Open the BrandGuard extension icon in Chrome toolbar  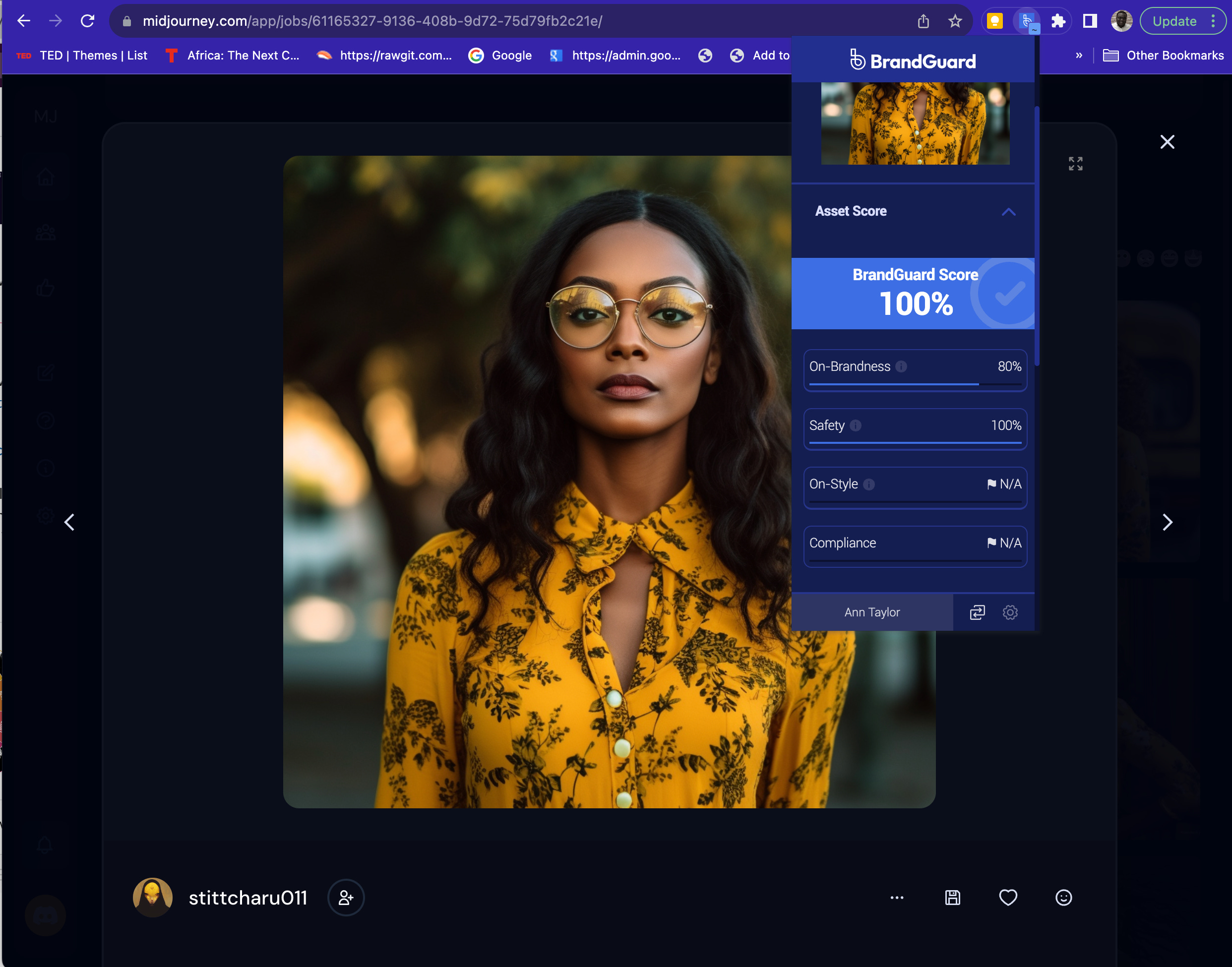(1027, 20)
